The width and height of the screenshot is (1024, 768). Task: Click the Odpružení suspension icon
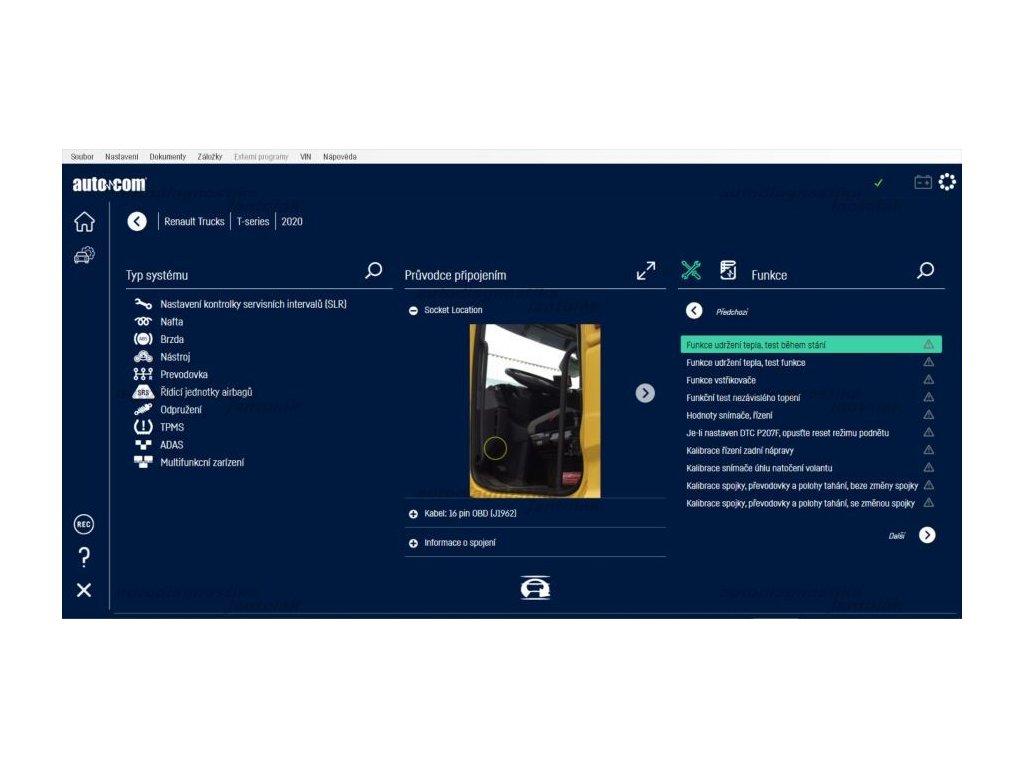click(x=143, y=409)
